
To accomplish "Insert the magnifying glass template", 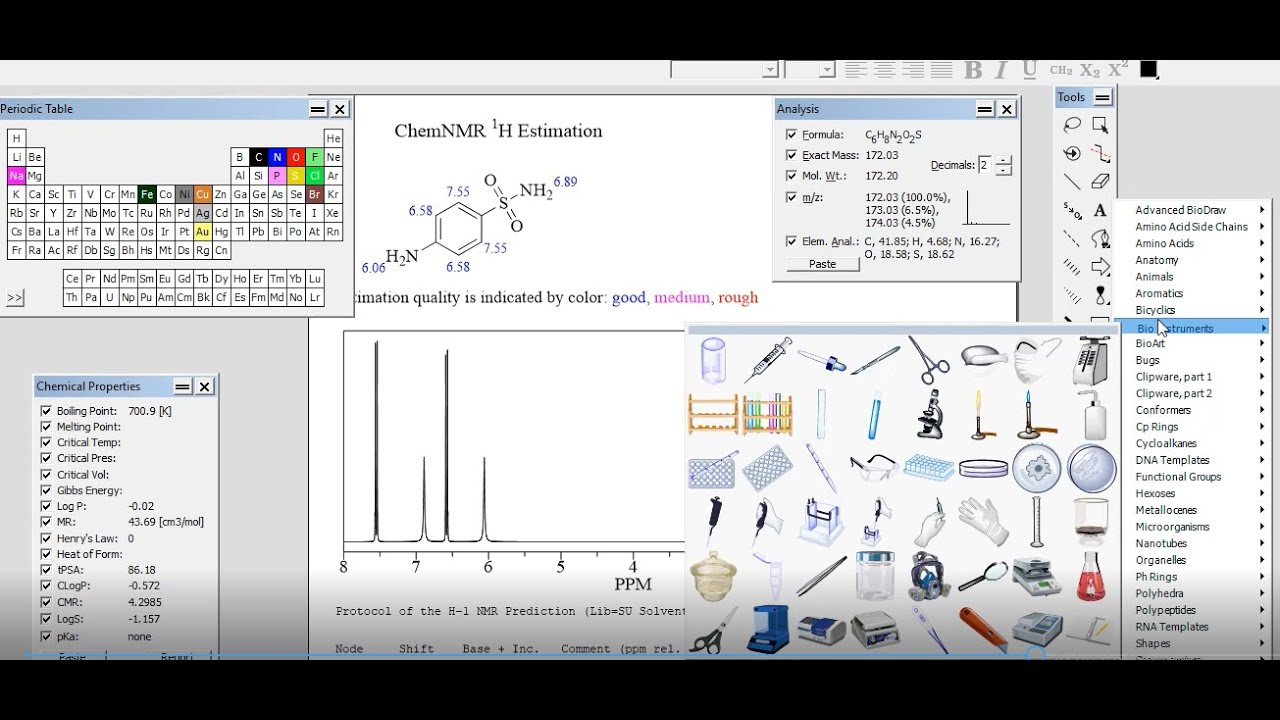I will 983,576.
